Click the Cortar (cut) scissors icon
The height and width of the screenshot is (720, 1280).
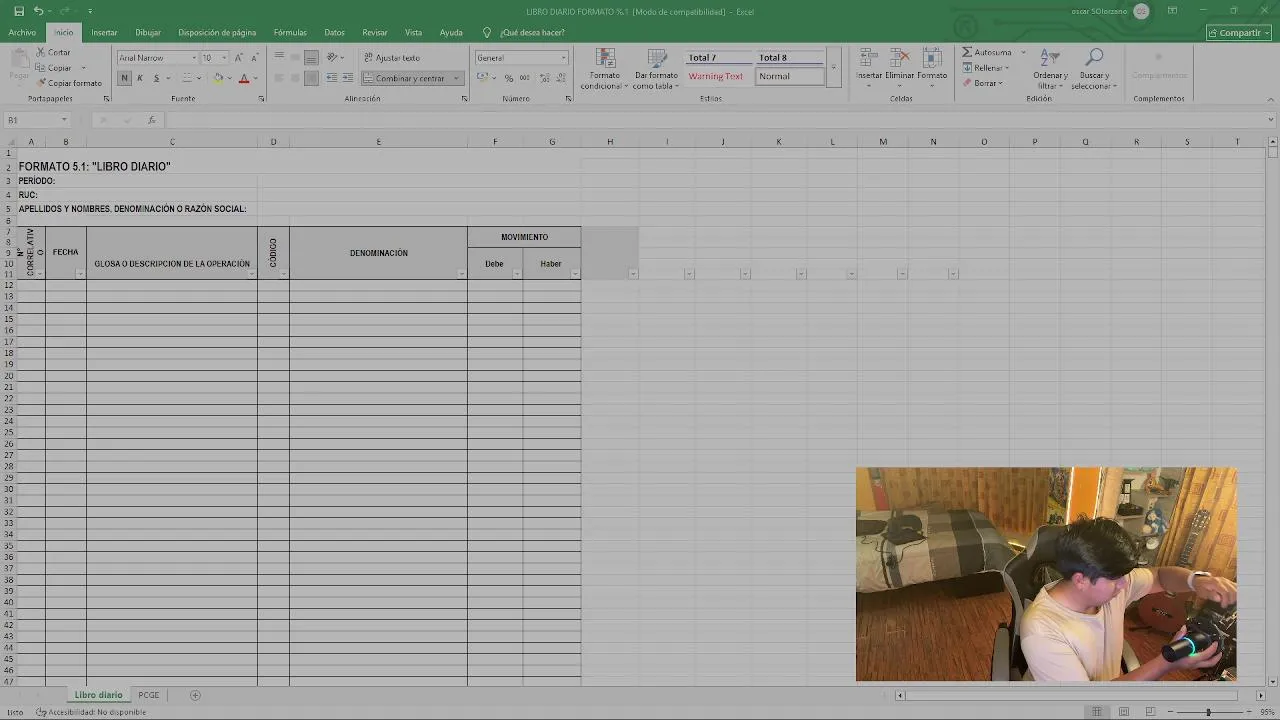40,52
